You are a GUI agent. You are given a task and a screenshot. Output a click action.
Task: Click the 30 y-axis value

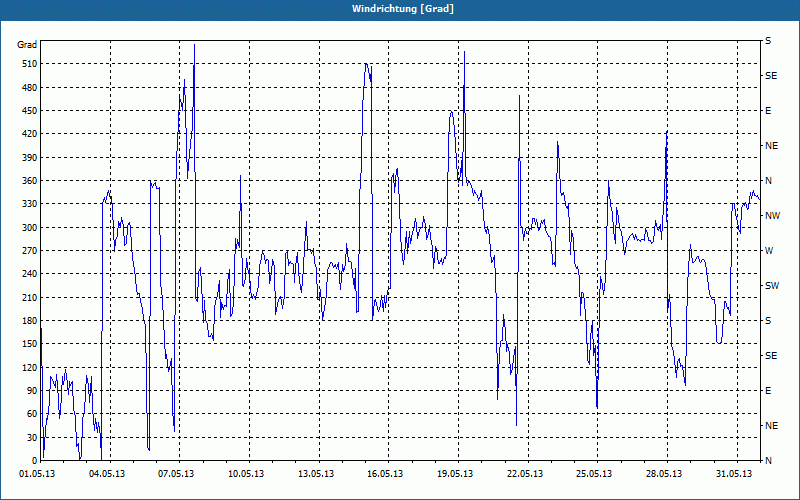pos(32,438)
